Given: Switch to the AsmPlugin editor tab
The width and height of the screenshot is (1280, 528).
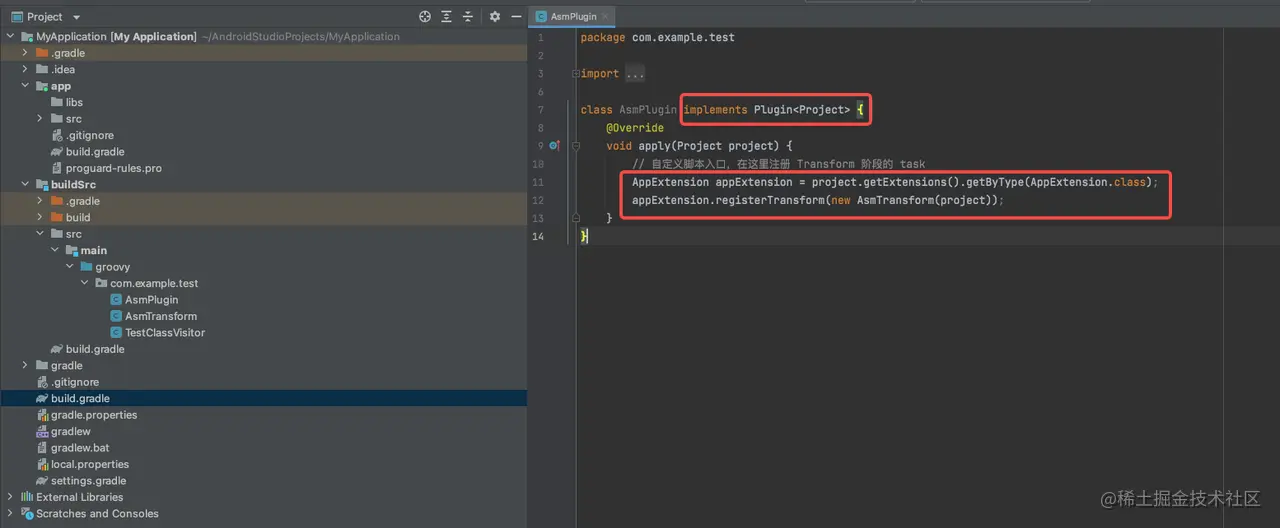Looking at the screenshot, I should (573, 17).
